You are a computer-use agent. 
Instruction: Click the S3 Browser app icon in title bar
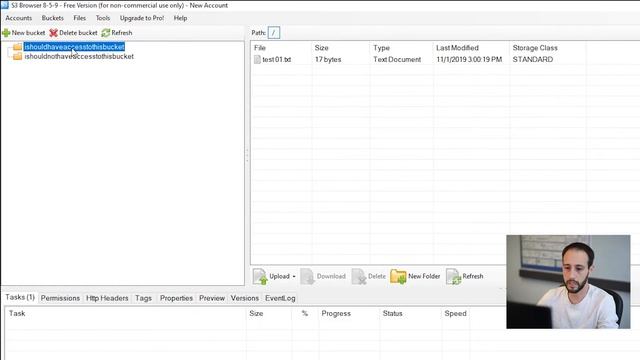(5, 5)
